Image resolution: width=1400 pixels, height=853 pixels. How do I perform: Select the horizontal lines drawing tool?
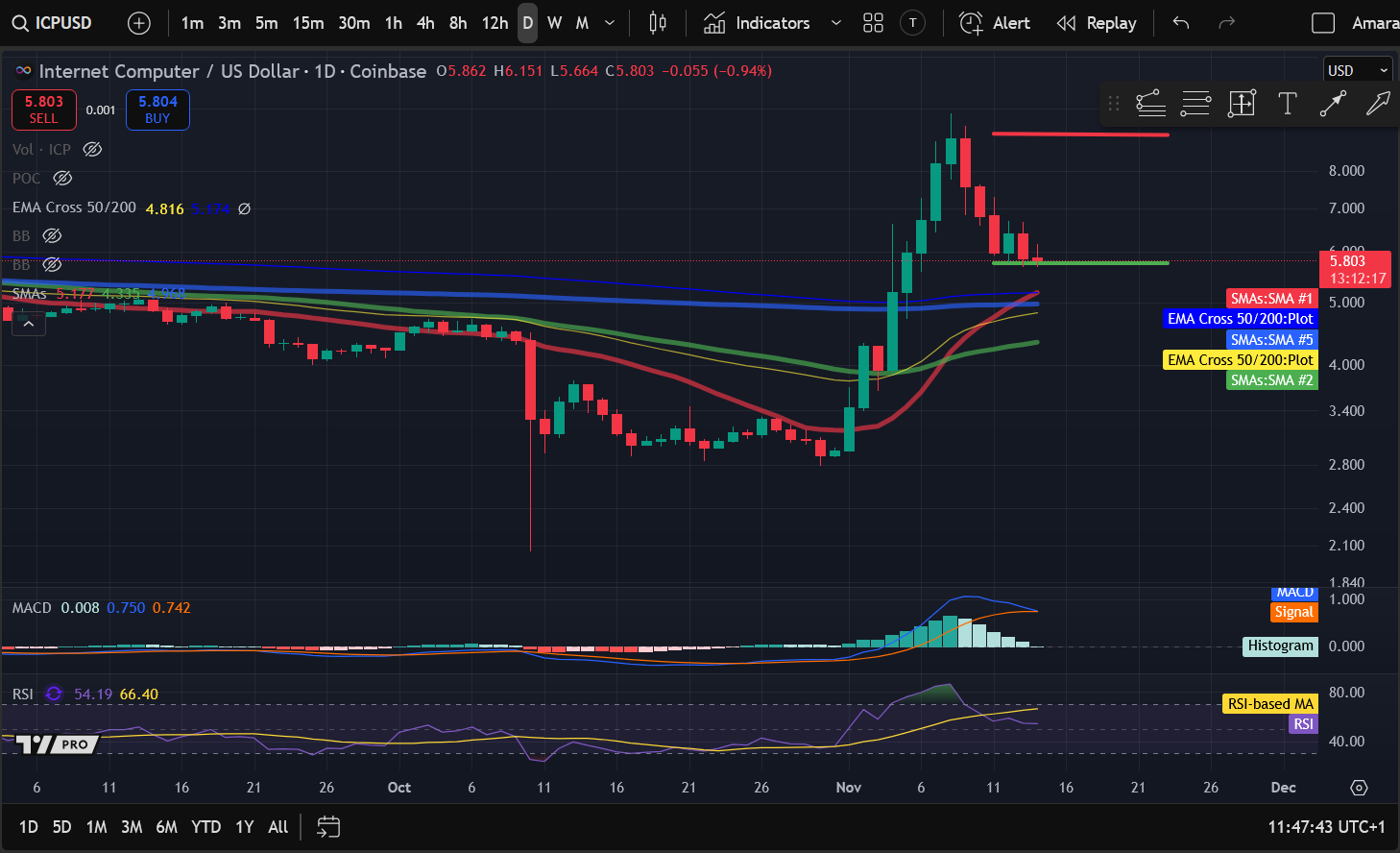point(1195,104)
